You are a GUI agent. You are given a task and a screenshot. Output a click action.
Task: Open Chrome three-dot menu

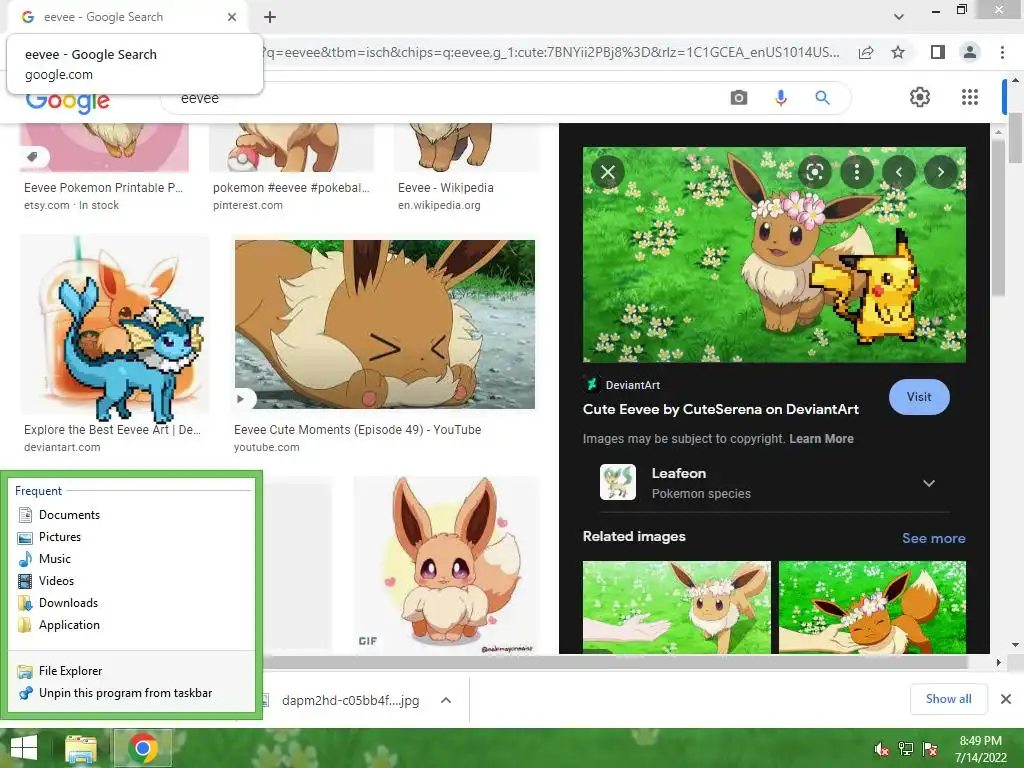click(x=1002, y=52)
